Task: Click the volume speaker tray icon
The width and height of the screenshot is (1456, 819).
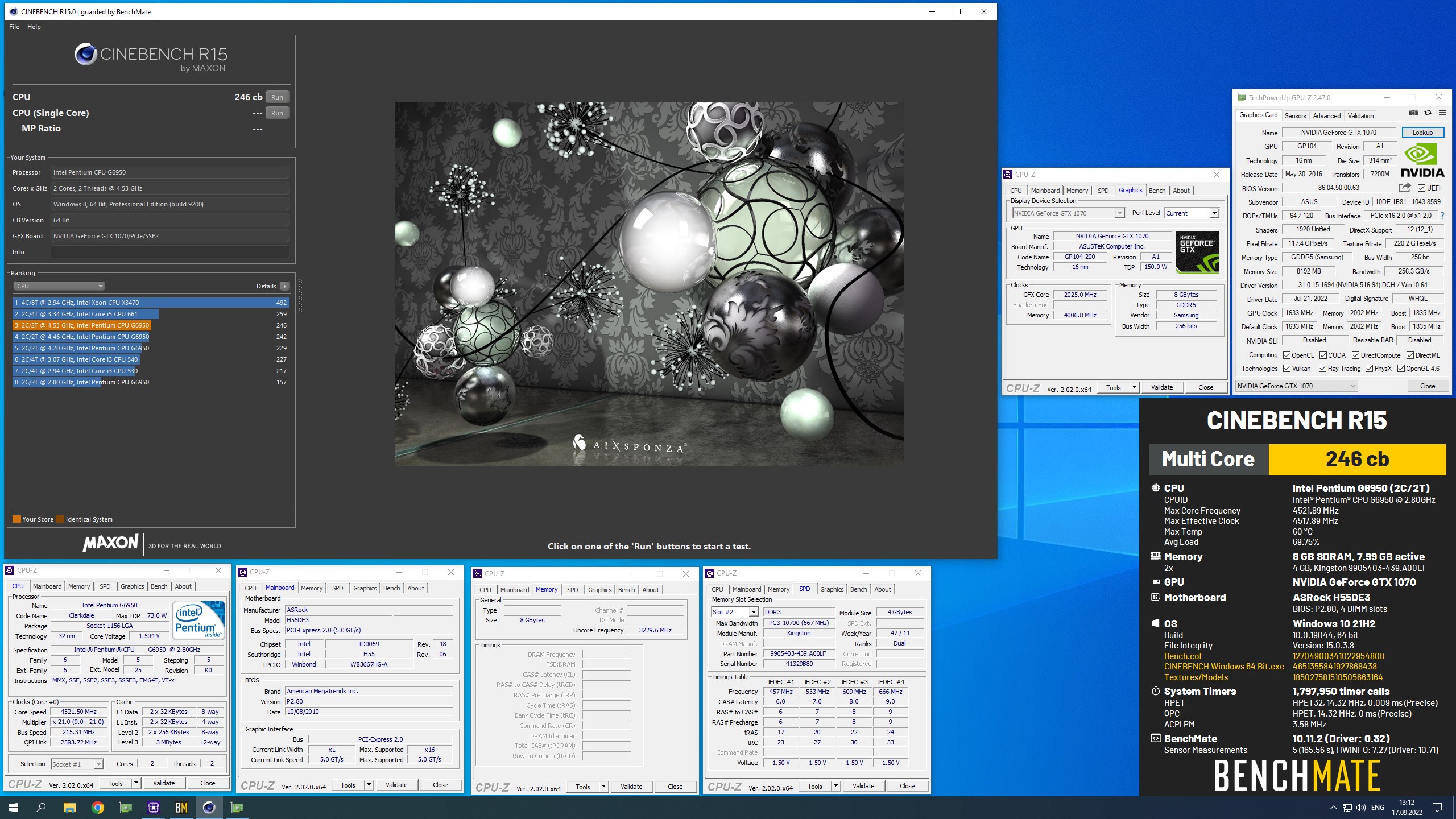Action: tap(1360, 808)
